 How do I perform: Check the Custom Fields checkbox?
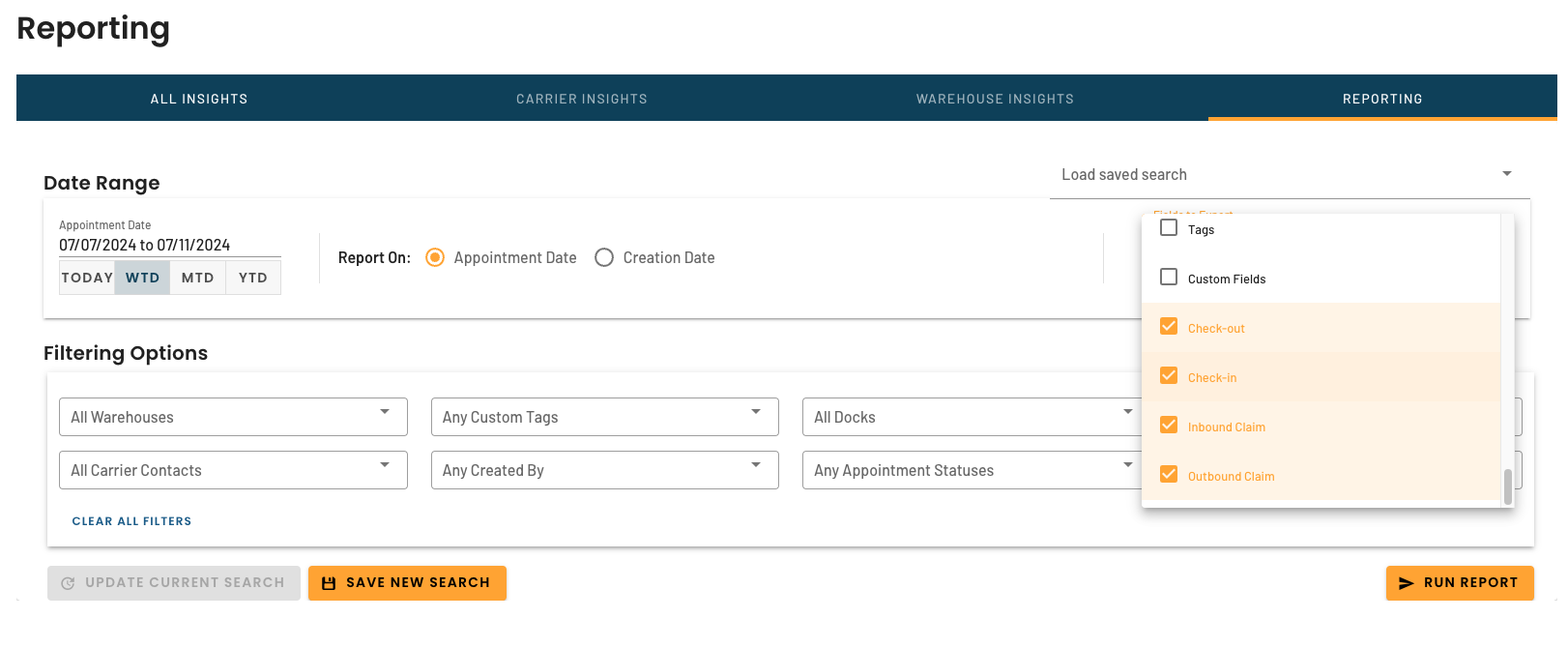click(x=1169, y=278)
